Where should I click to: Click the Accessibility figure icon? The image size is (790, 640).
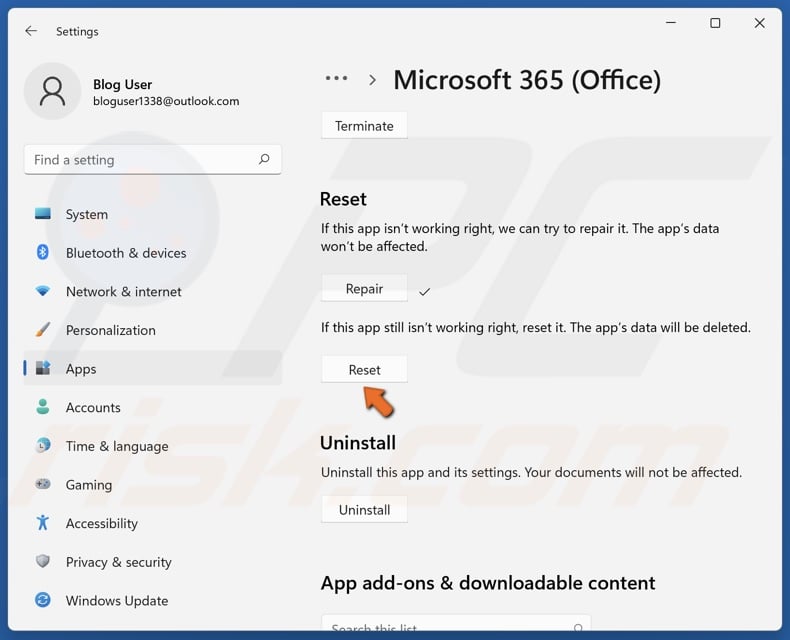click(43, 523)
